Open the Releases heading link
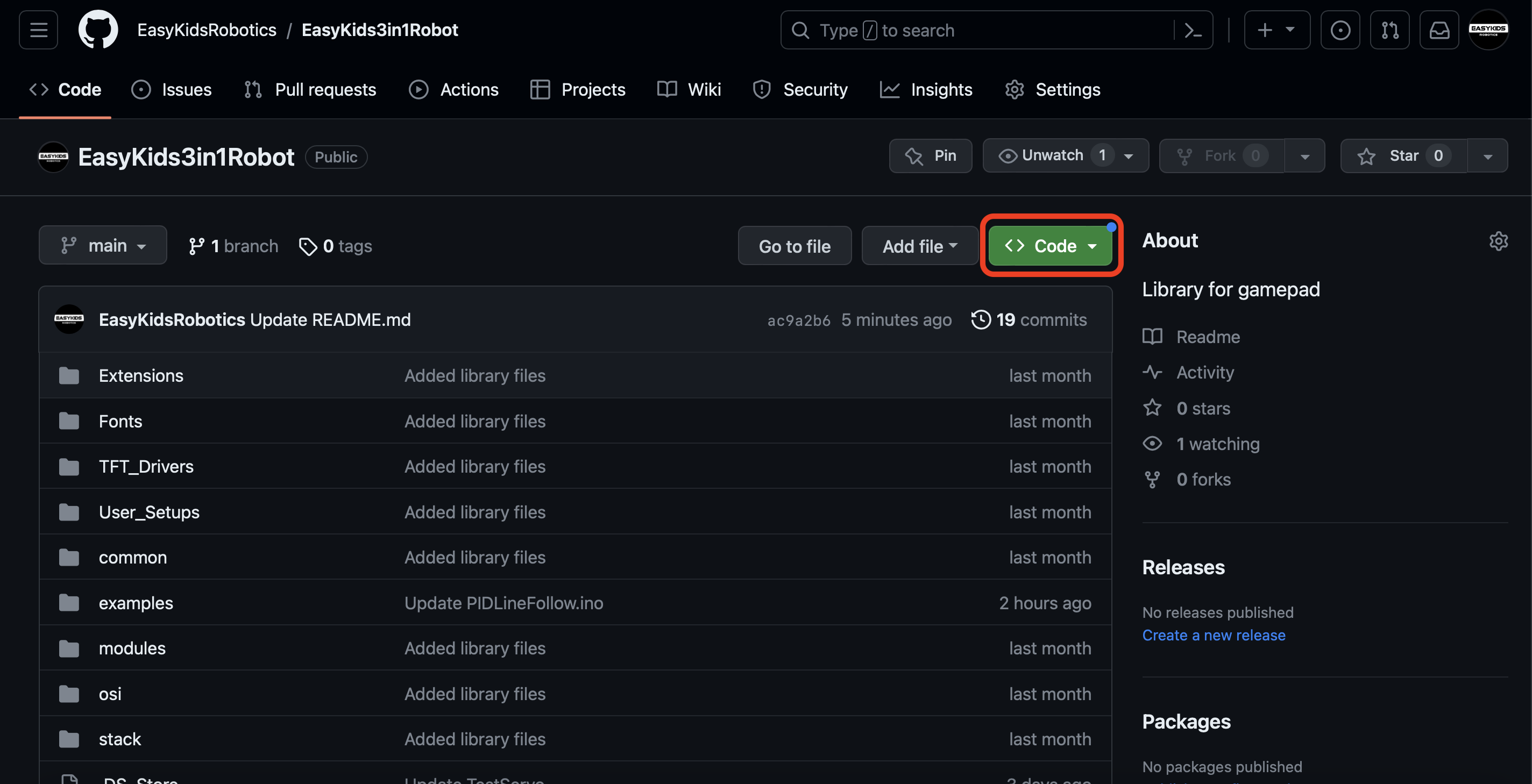This screenshot has height=784, width=1532. coord(1183,568)
